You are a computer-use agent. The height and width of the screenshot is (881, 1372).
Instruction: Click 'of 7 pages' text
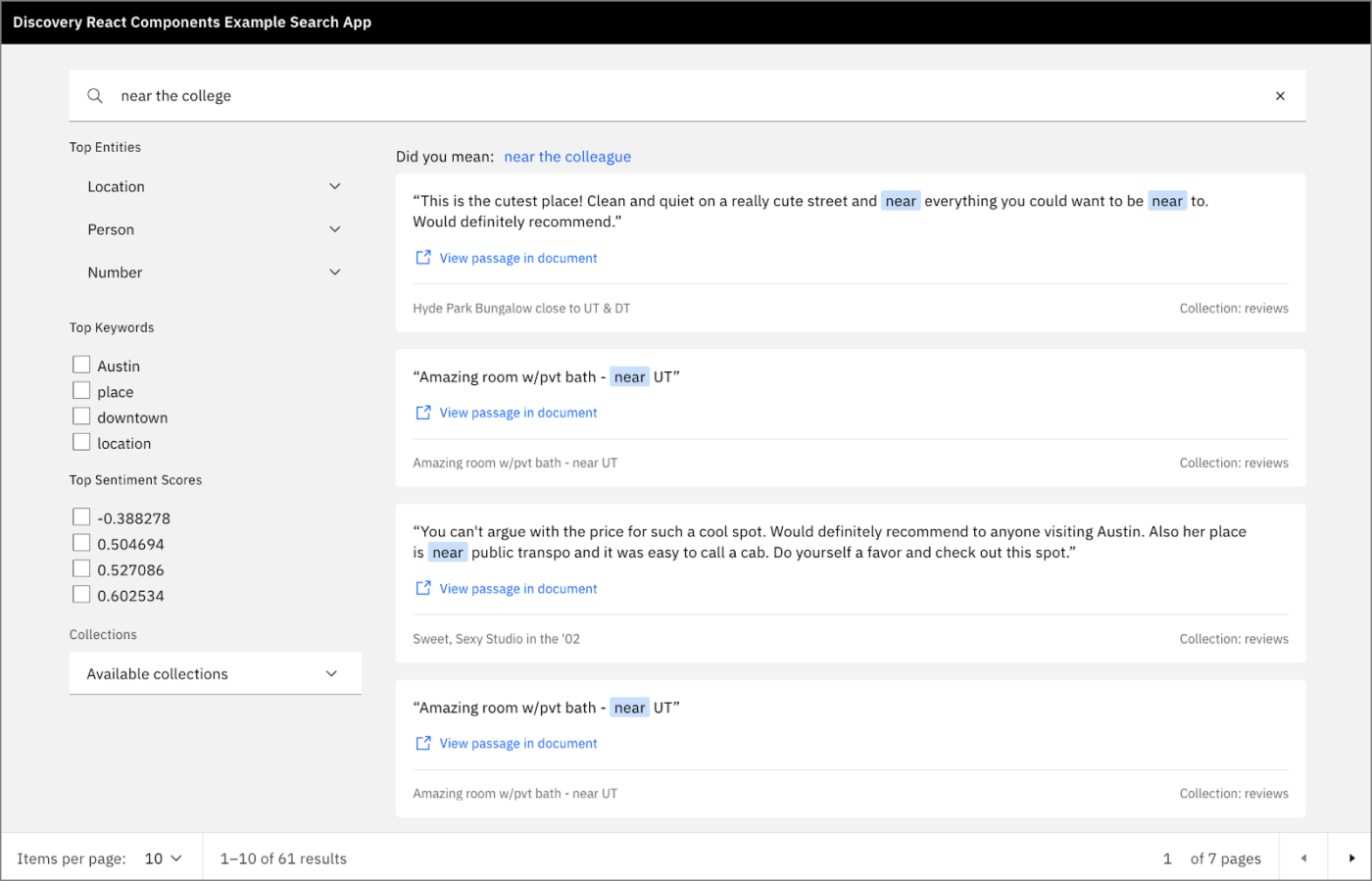click(x=1226, y=858)
